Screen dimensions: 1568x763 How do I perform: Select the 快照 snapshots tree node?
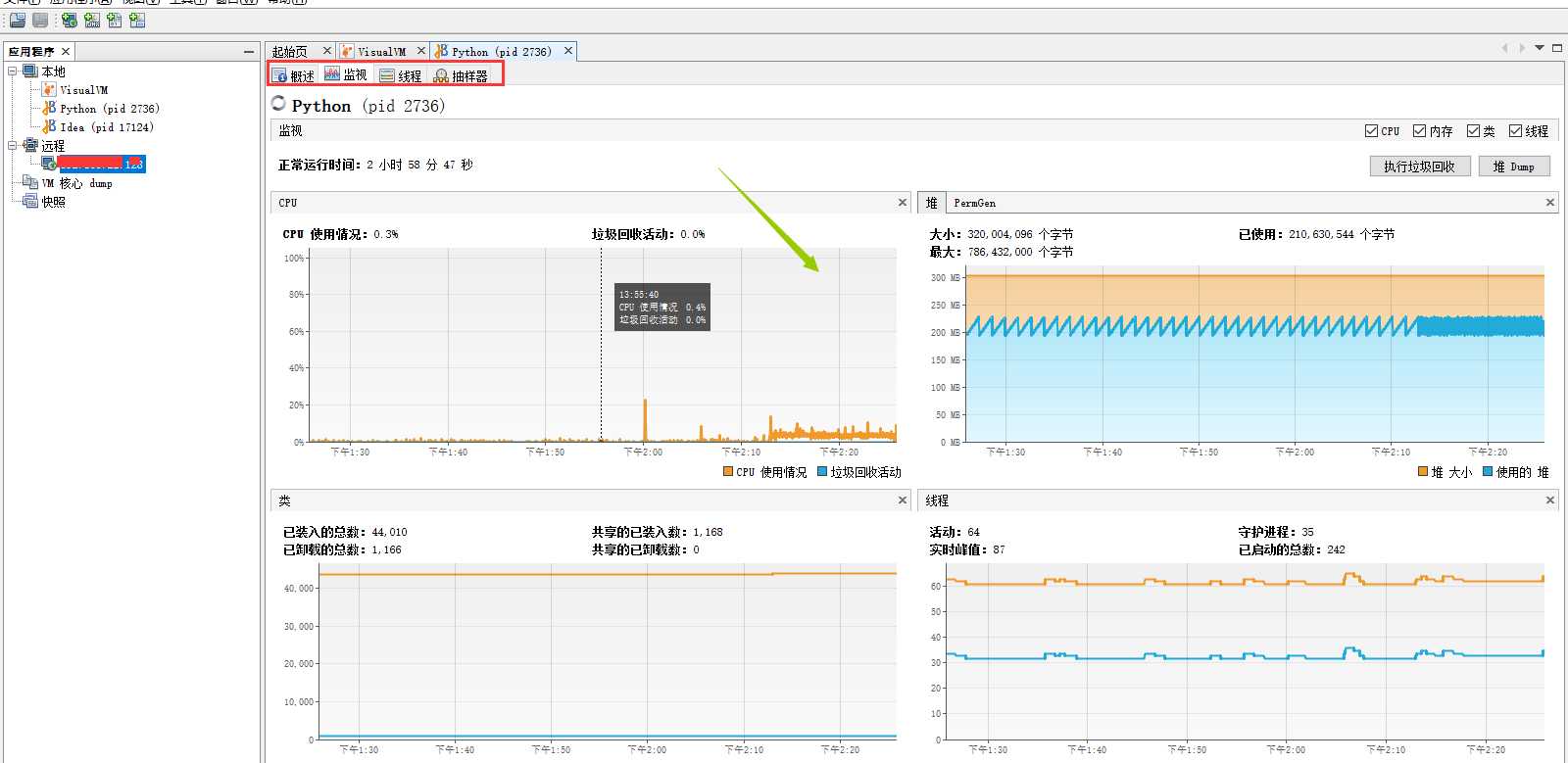point(53,202)
